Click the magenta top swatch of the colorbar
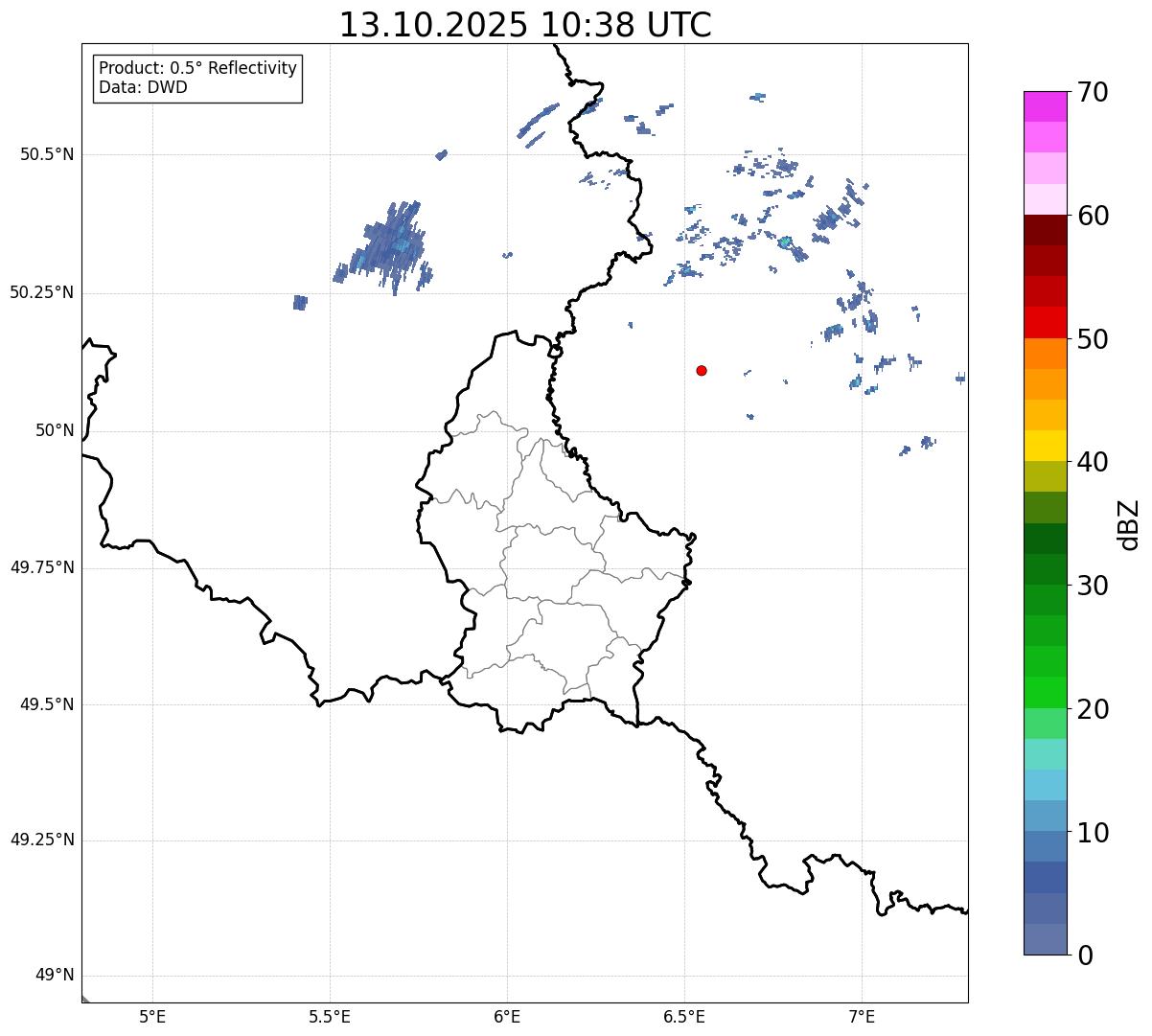1152x1036 pixels. [x=1046, y=106]
